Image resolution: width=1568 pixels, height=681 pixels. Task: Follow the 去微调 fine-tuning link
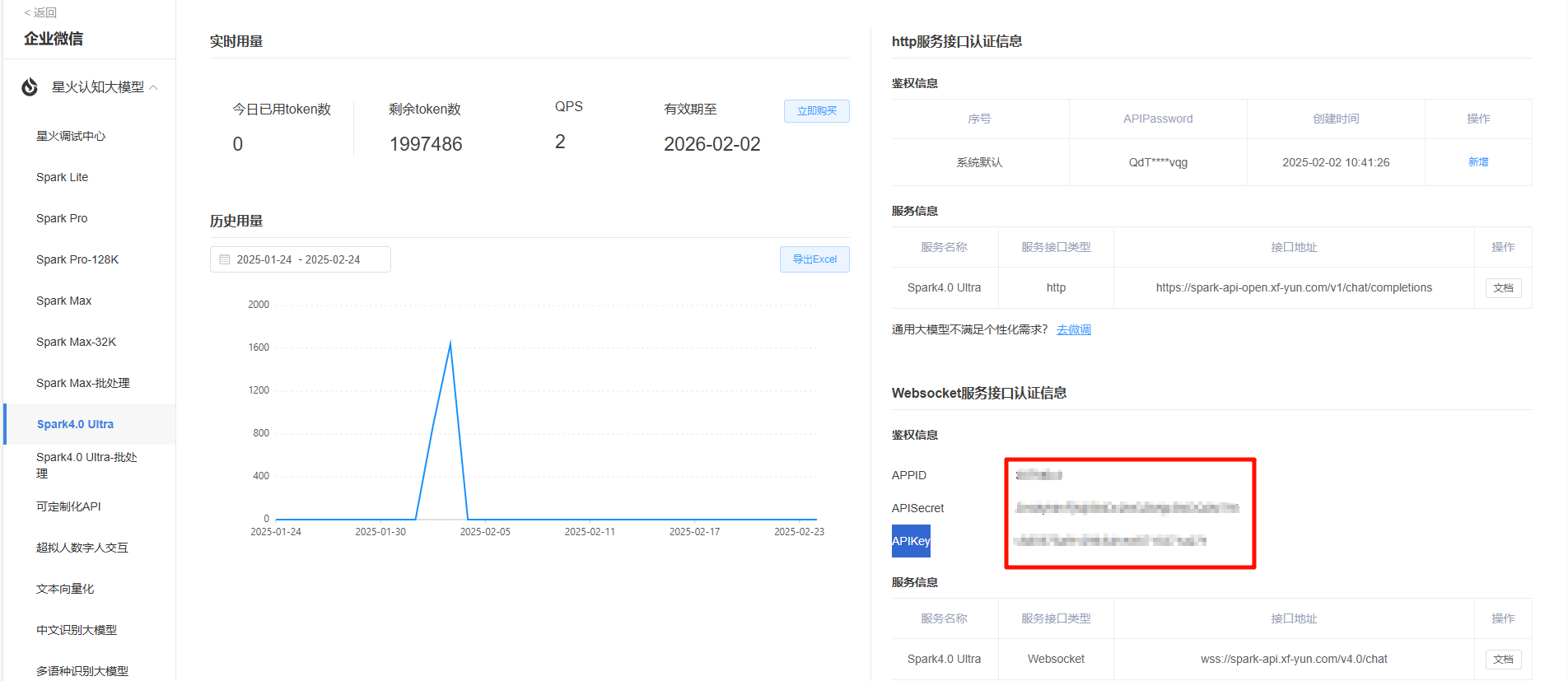pos(1073,329)
